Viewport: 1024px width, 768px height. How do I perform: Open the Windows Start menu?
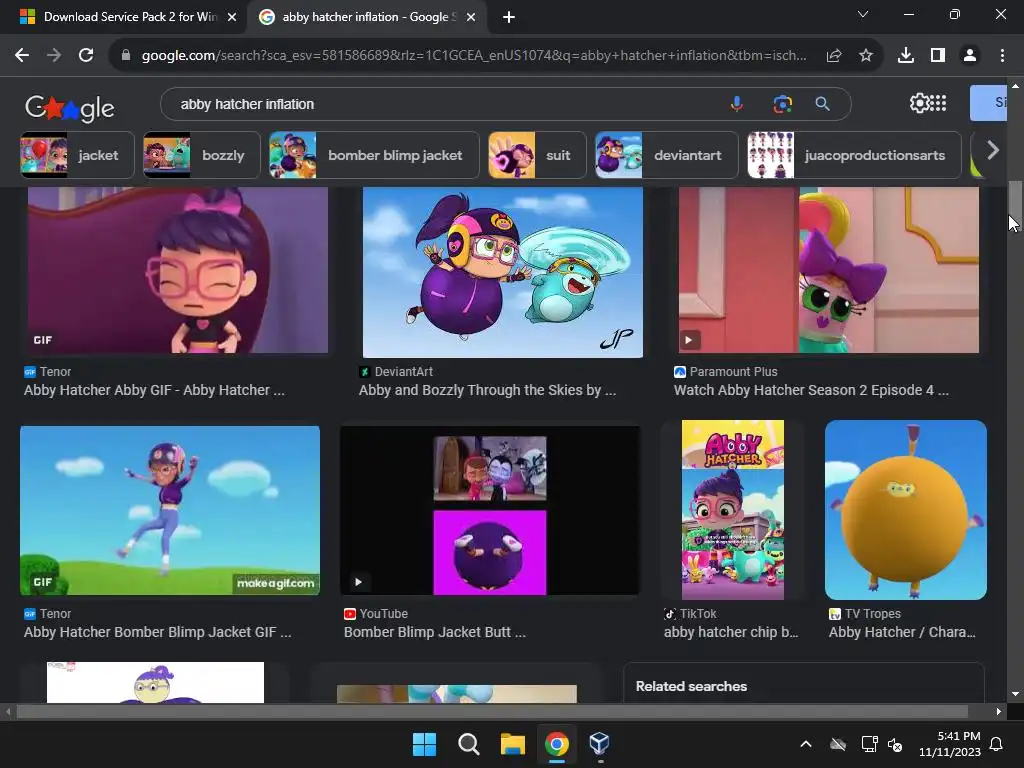tap(424, 744)
